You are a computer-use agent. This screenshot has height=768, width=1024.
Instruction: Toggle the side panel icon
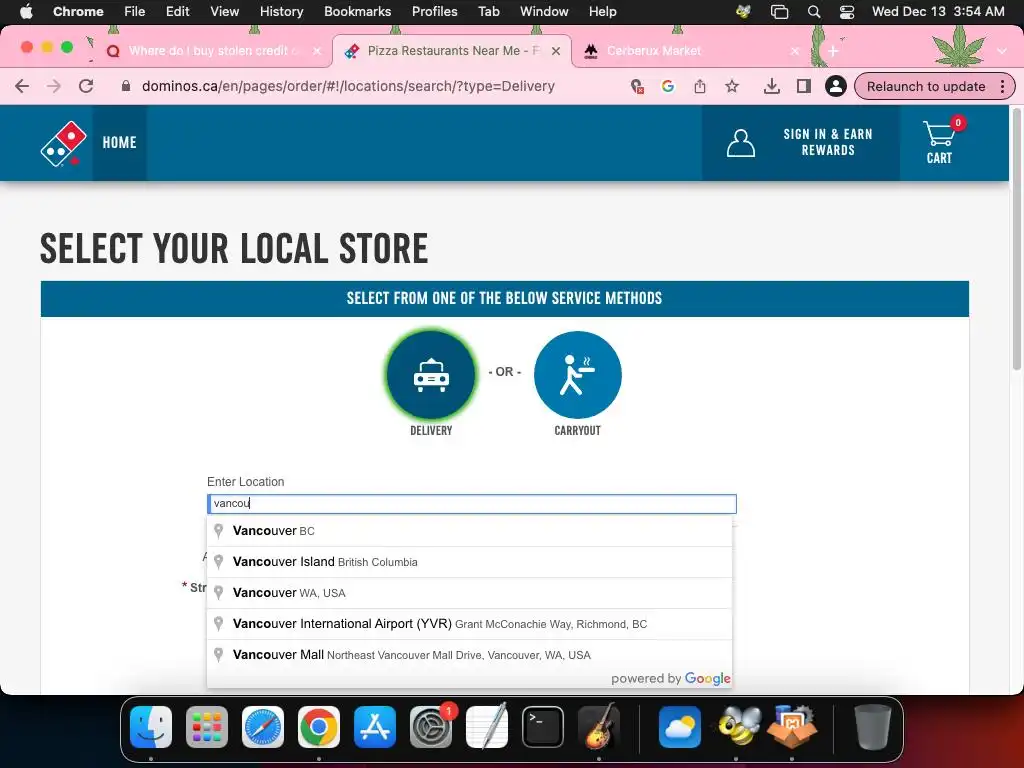pos(804,86)
